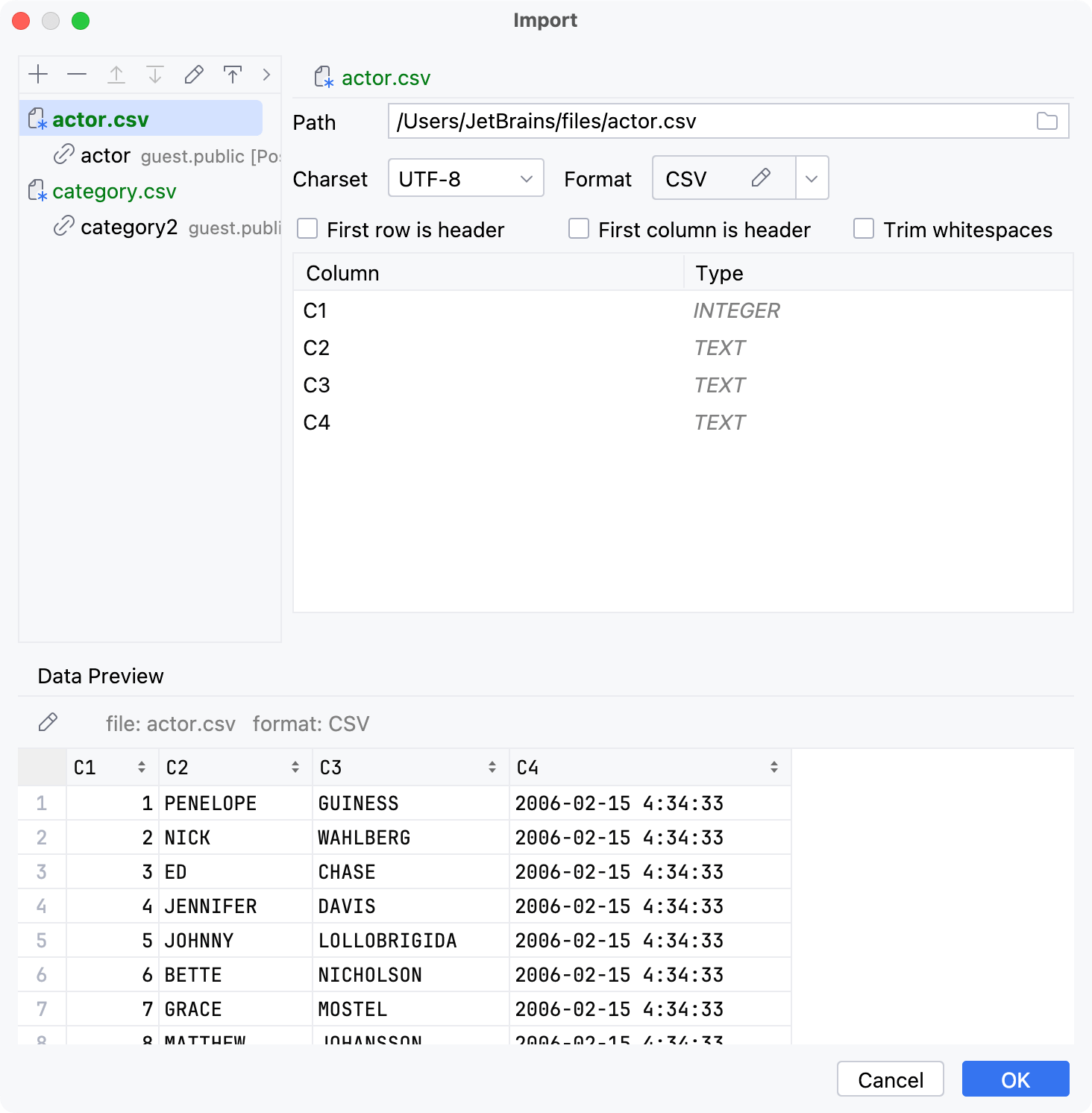Open the Charset dropdown
The width and height of the screenshot is (1092, 1113).
click(x=465, y=178)
